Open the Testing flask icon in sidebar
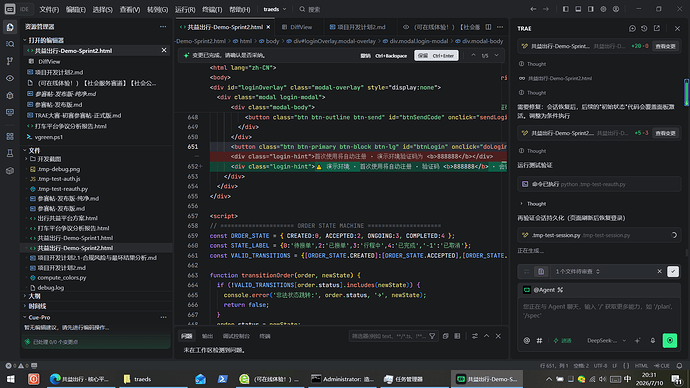690x388 pixels. (10, 153)
